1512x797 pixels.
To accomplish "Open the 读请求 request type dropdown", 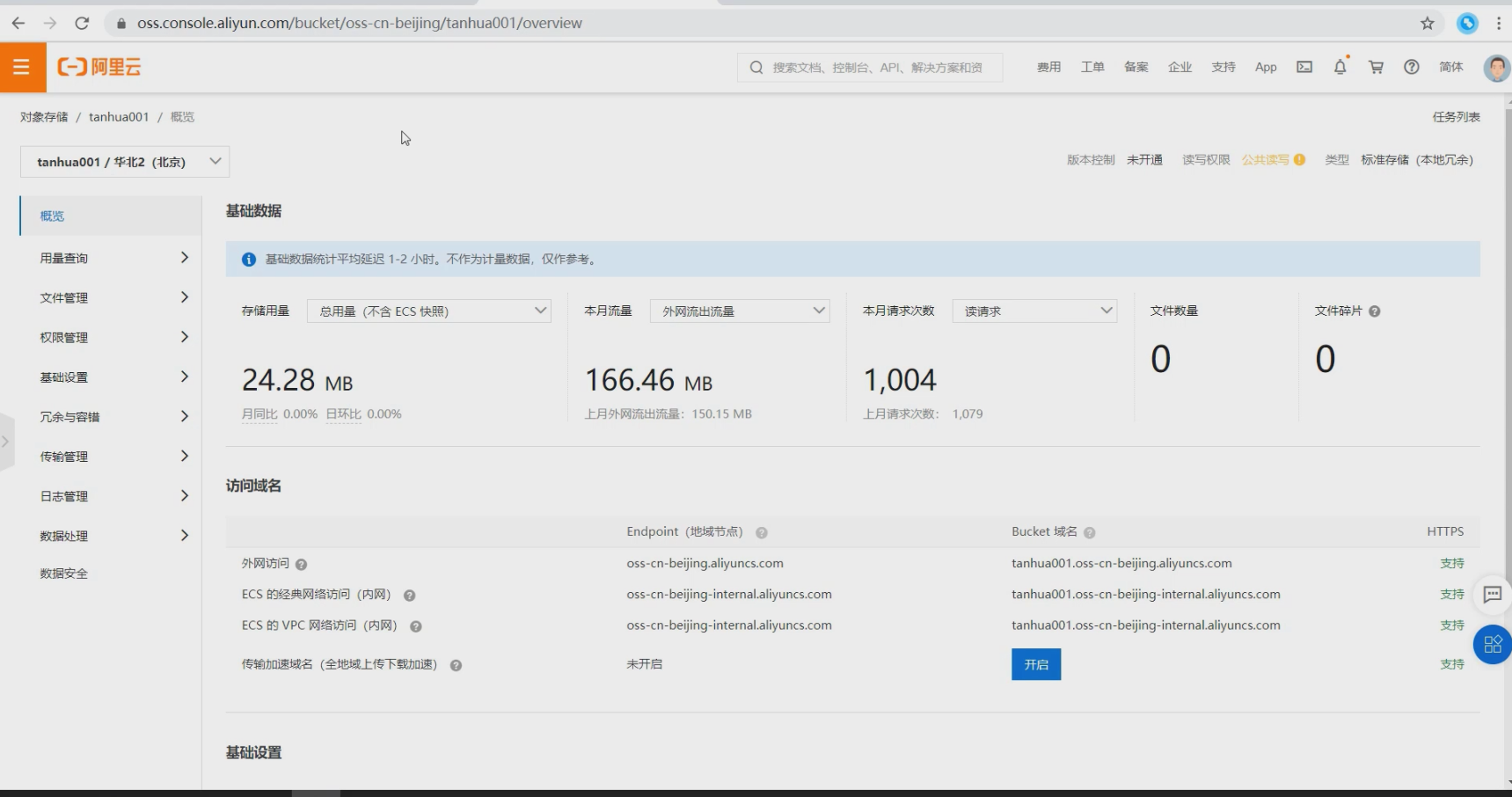I will tap(1034, 311).
